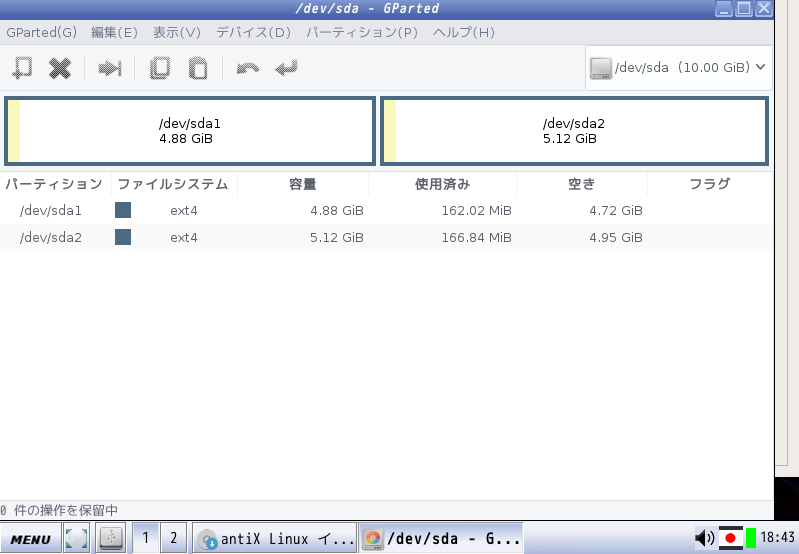
Task: Click the 容量 column header
Action: pyautogui.click(x=303, y=184)
